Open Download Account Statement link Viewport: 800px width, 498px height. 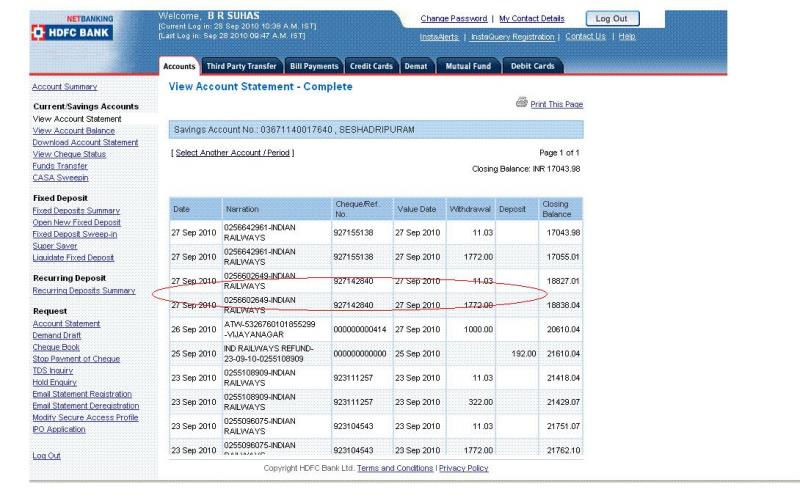click(x=85, y=142)
